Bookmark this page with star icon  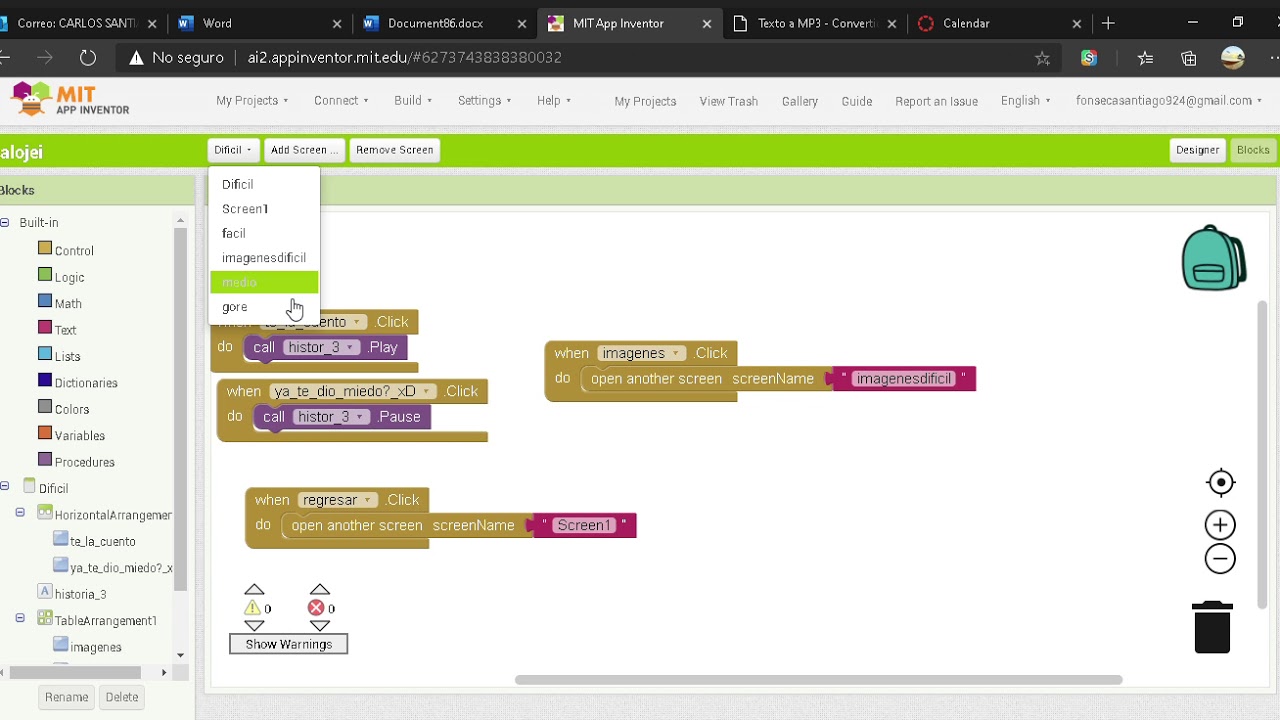(1042, 58)
